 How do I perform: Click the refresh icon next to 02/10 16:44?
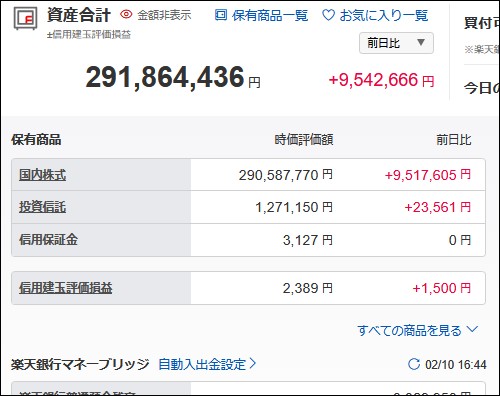[414, 364]
